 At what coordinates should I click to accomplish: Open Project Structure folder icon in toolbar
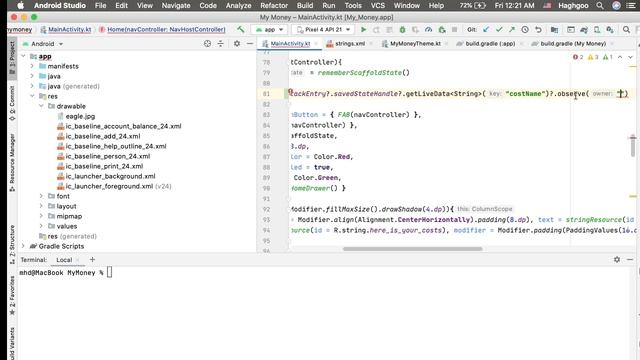[554, 30]
